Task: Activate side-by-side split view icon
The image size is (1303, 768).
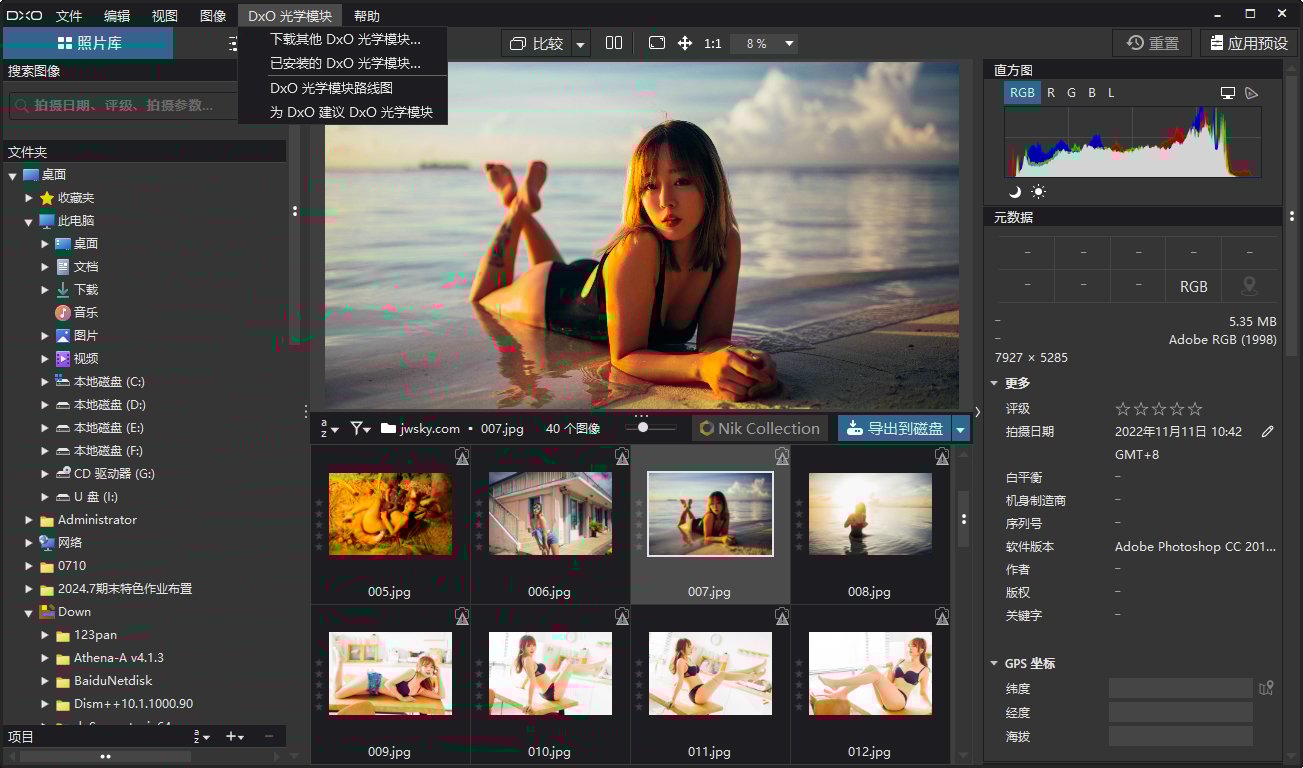Action: 613,43
